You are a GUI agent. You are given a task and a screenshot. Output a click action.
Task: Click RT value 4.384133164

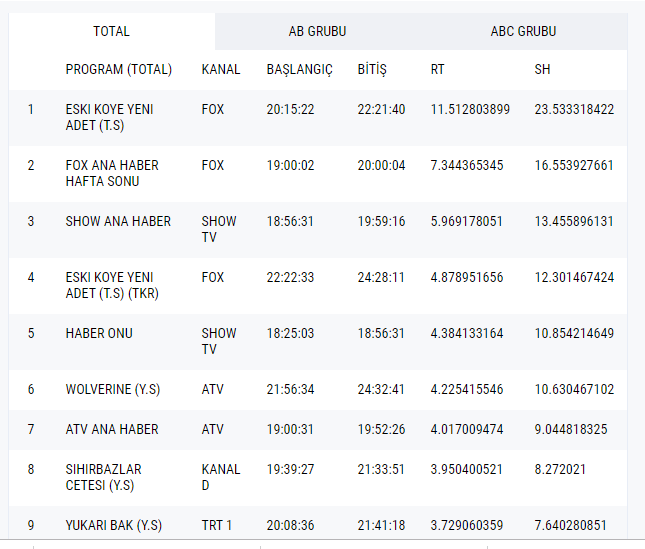[x=467, y=333]
